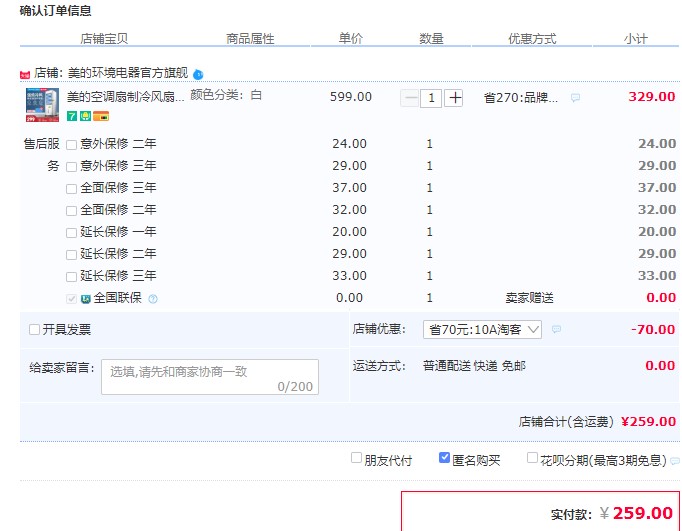682x531 pixels.
Task: Check 全面保修 三年 option
Action: tap(71, 189)
